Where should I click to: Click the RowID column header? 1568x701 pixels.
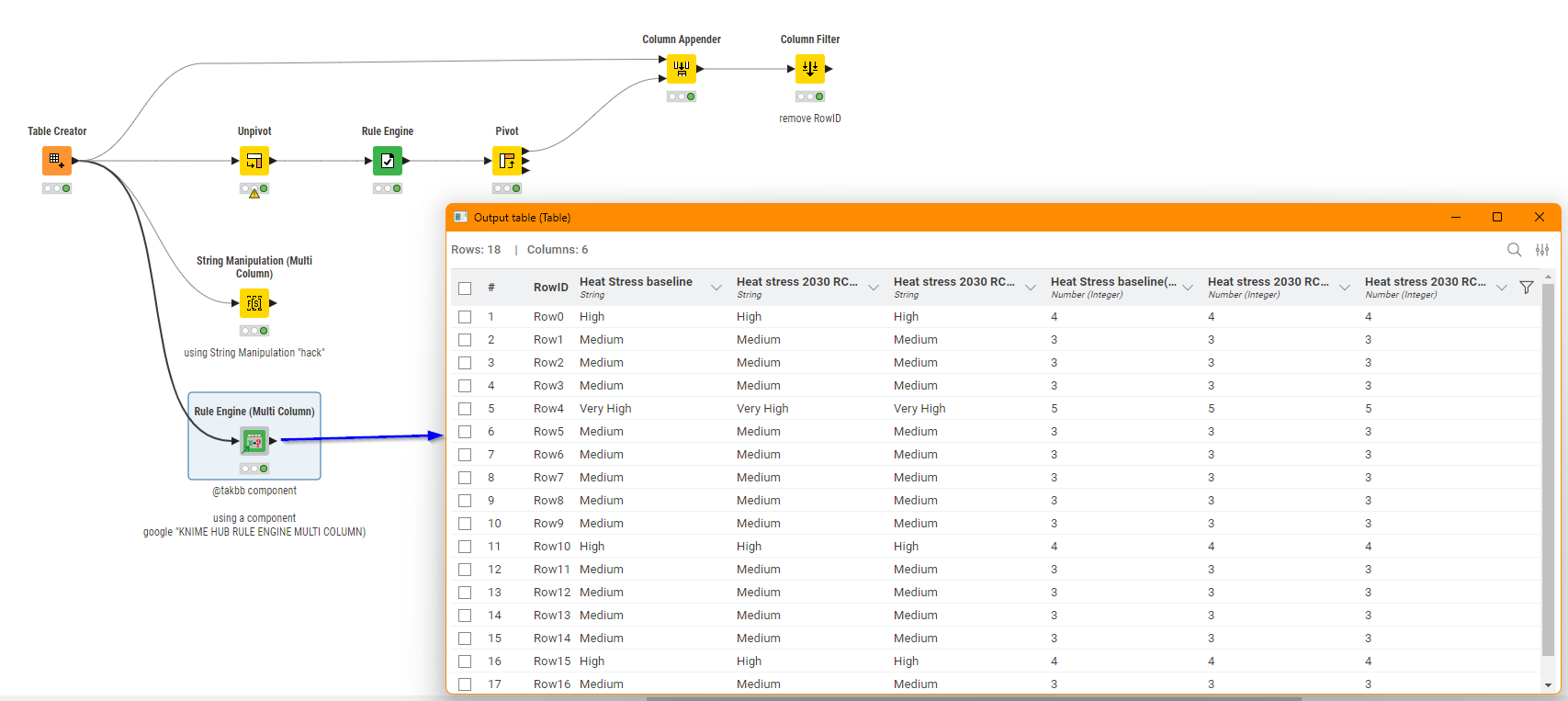tap(550, 288)
